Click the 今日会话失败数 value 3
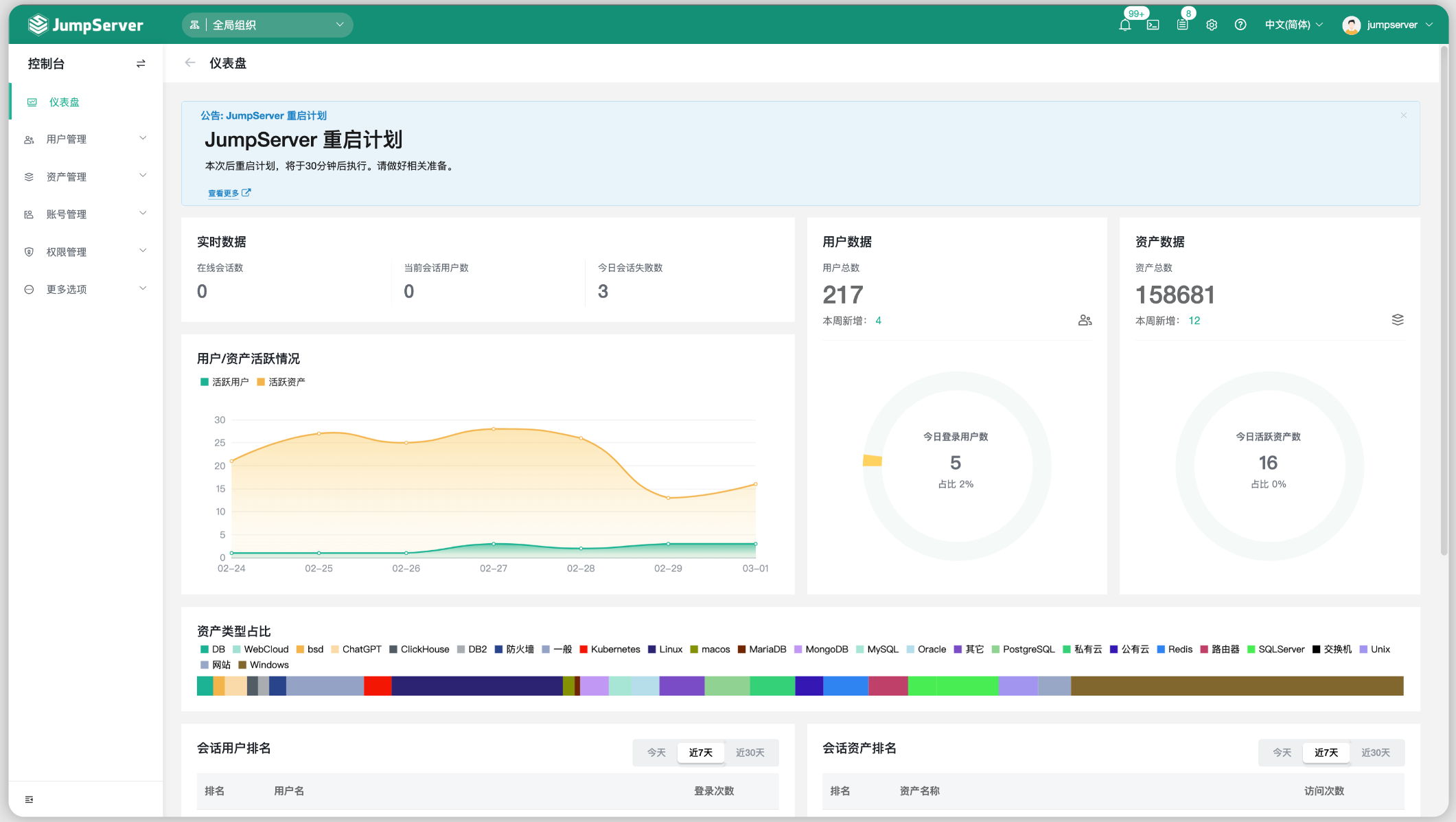 point(603,291)
